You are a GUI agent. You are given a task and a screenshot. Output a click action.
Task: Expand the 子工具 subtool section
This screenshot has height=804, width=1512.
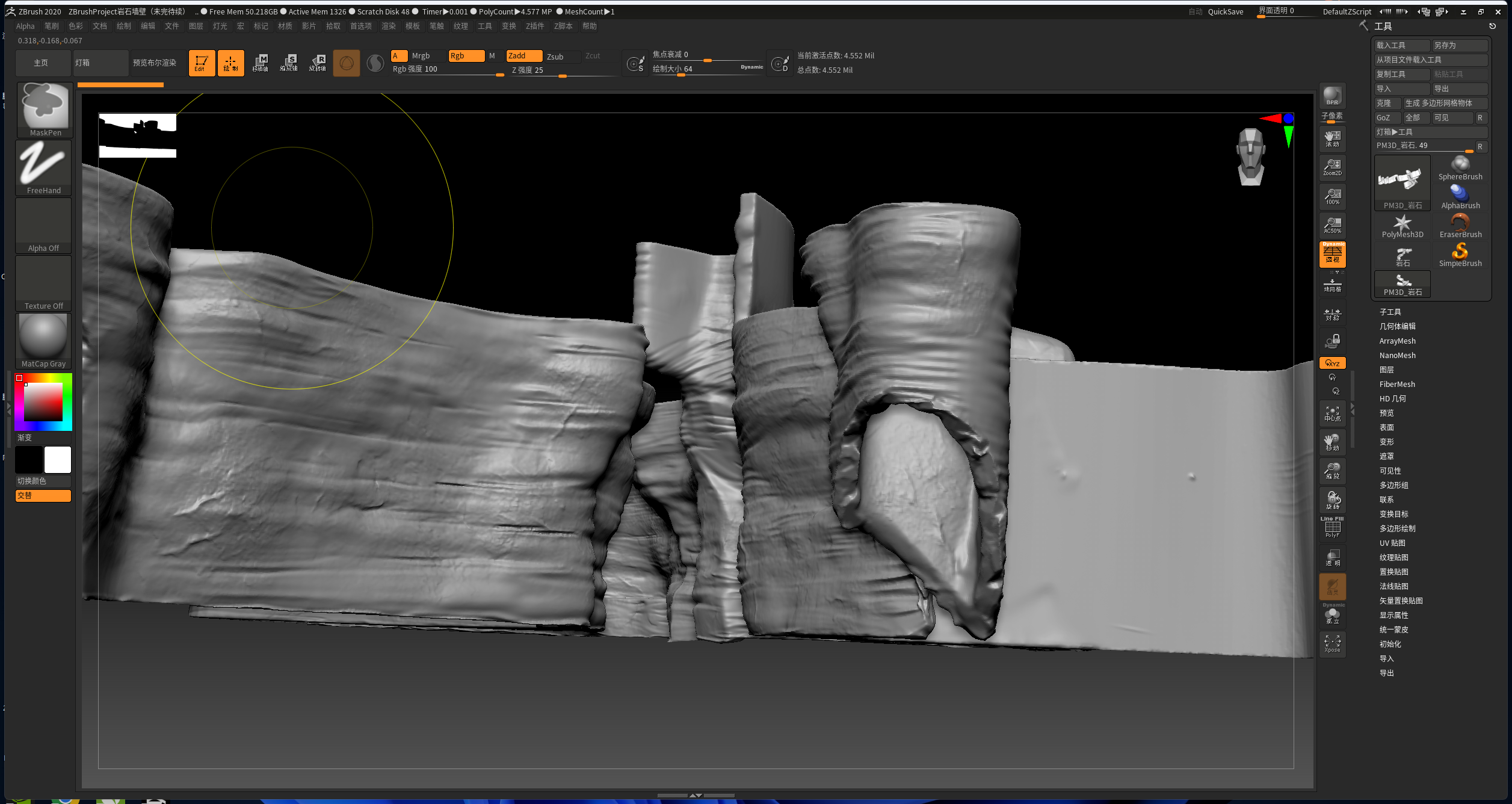point(1390,312)
